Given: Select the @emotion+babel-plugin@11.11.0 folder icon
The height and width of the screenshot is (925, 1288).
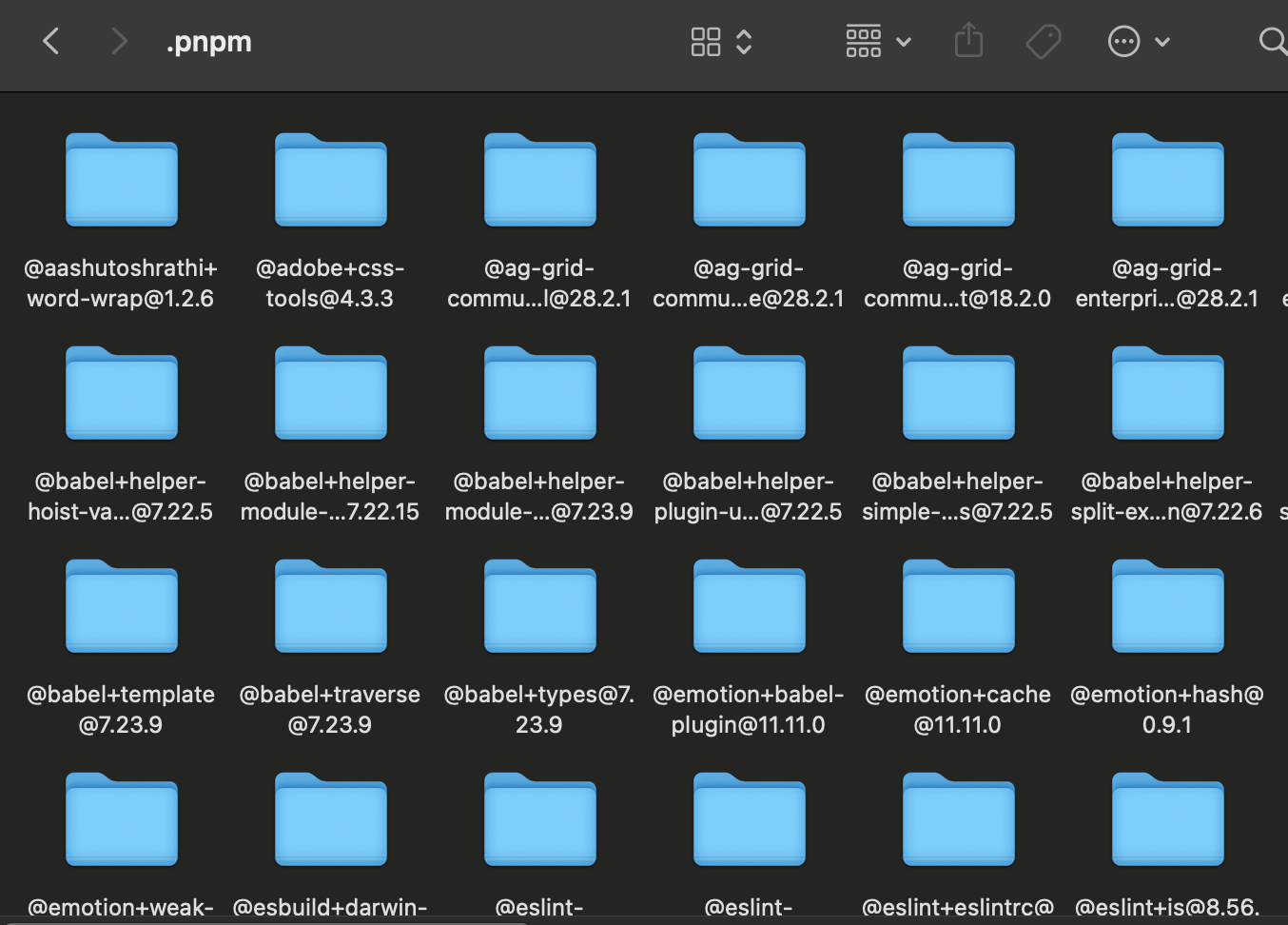Looking at the screenshot, I should coord(750,606).
